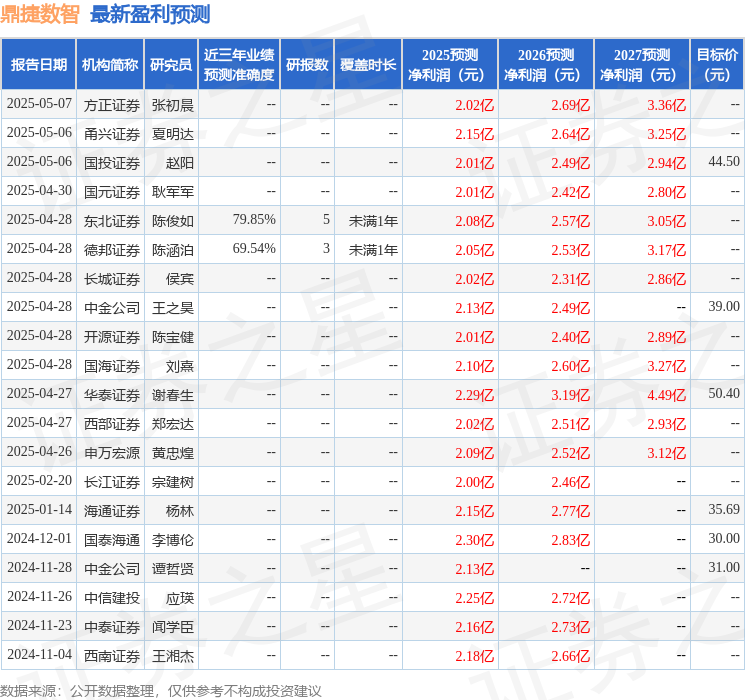
Task: Click the date 2024-11-04
Action: 39,654
